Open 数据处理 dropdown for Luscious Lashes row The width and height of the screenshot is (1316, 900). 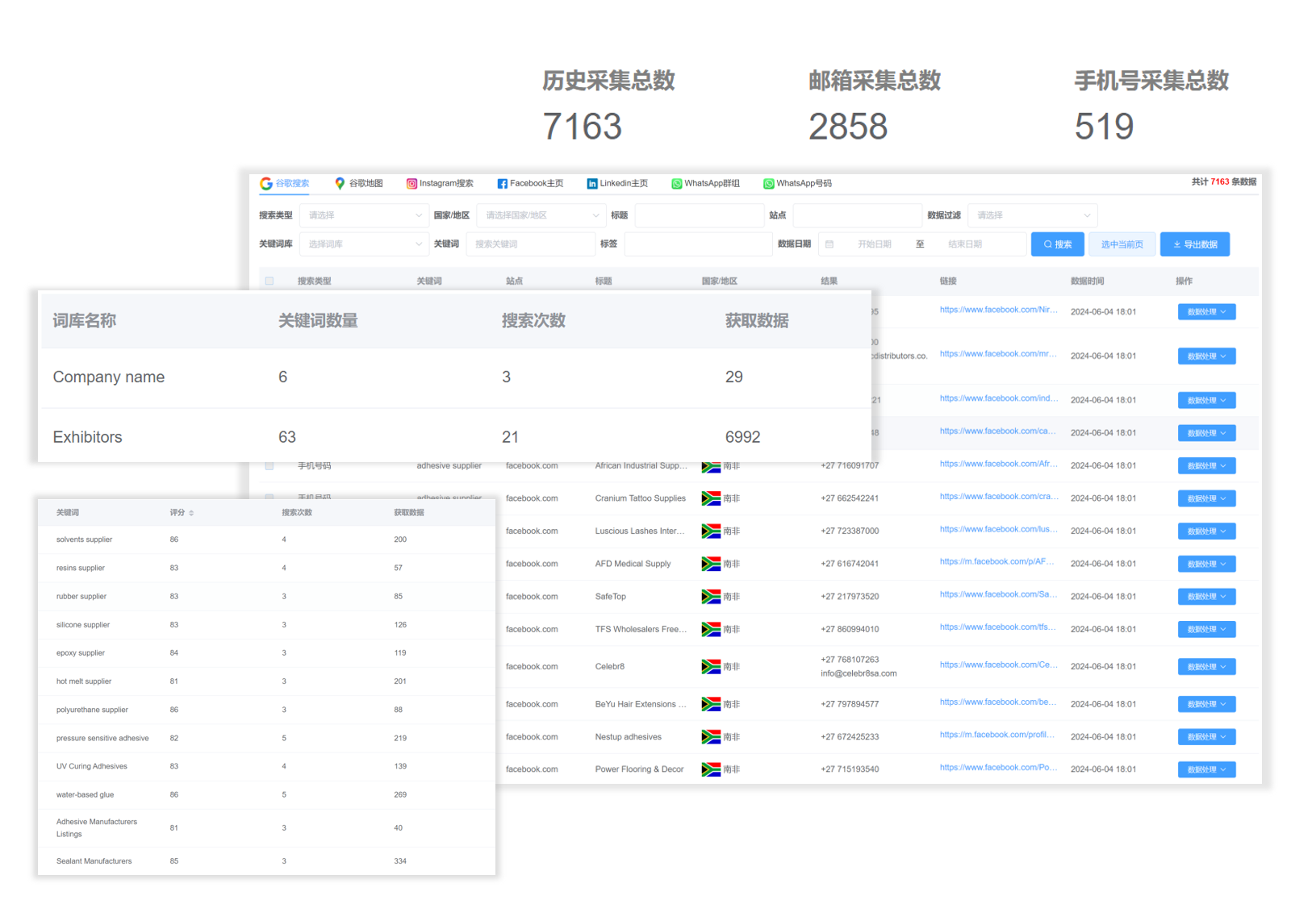pos(1207,531)
